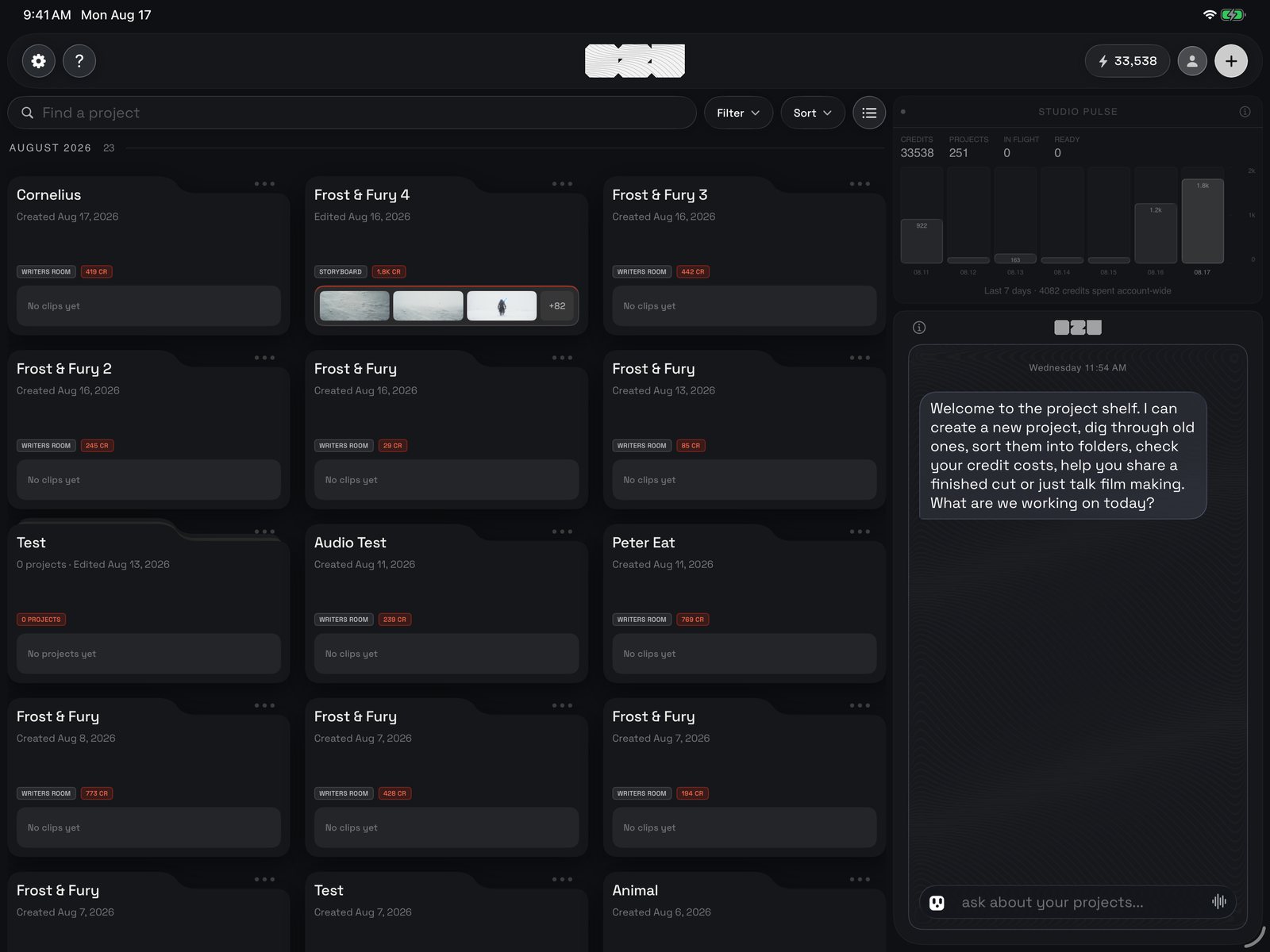Create new project with plus button

pyautogui.click(x=1231, y=61)
